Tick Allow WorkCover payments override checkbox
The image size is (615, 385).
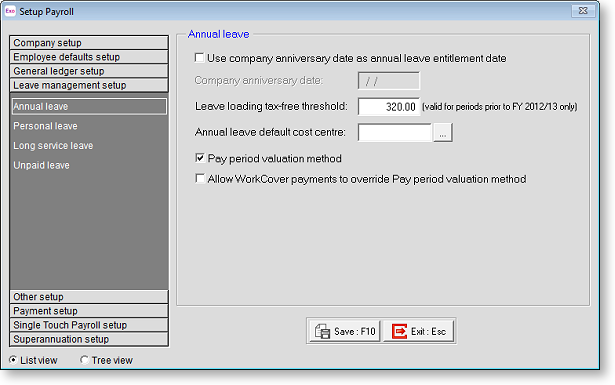200,179
